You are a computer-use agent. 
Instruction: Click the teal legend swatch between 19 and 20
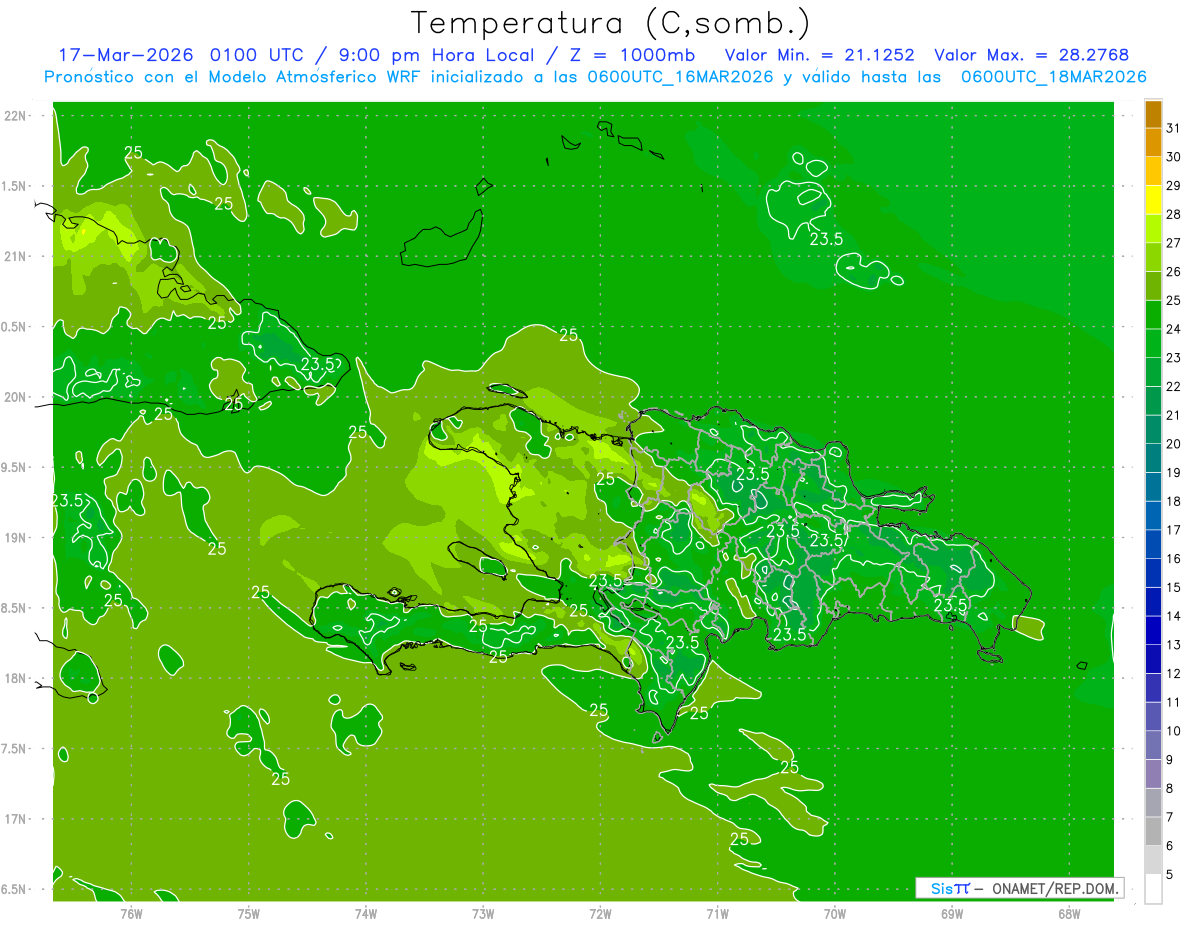1153,459
